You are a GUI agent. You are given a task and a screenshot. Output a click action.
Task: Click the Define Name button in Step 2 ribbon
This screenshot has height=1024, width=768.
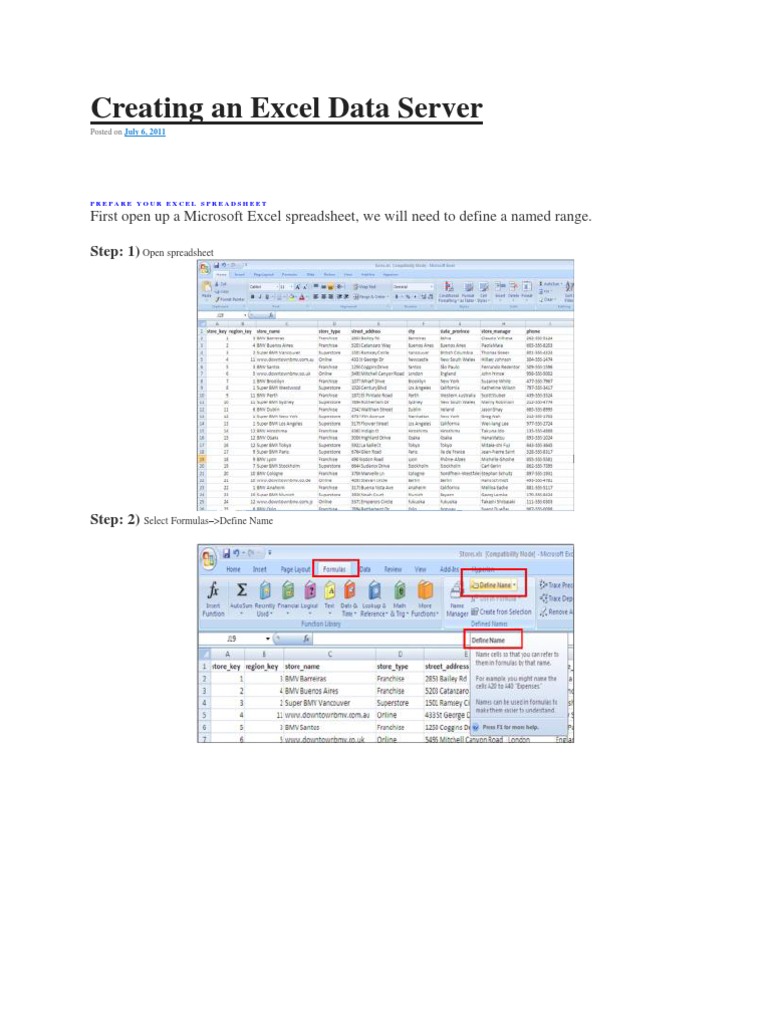click(x=492, y=585)
